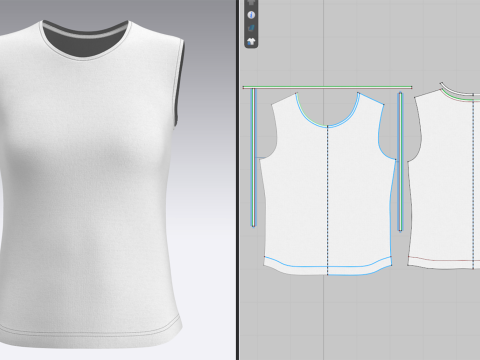The height and width of the screenshot is (360, 480).
Task: Open the garment display T-shirt icon
Action: tap(251, 42)
